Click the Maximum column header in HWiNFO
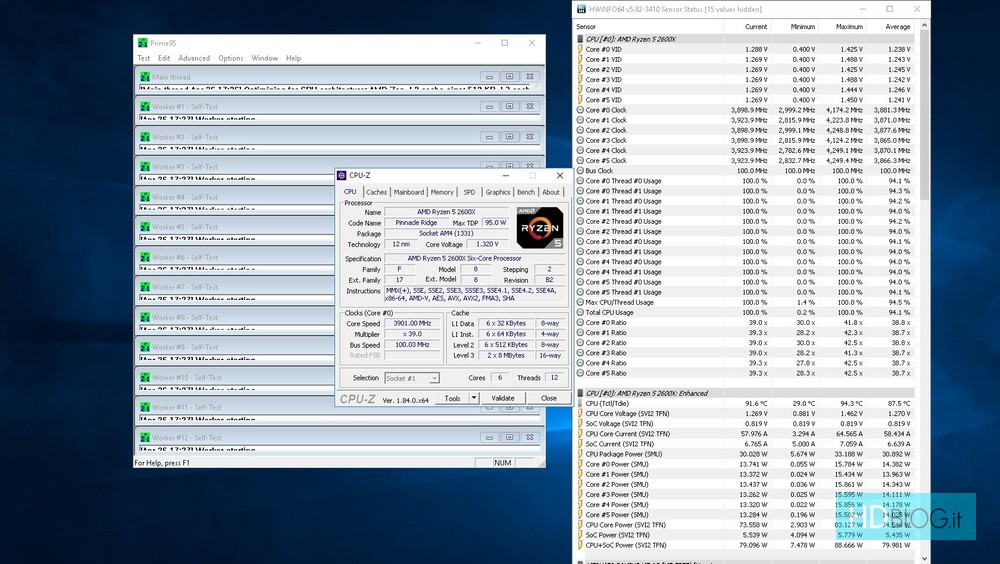Screen dimensions: 1000x564 (848, 27)
